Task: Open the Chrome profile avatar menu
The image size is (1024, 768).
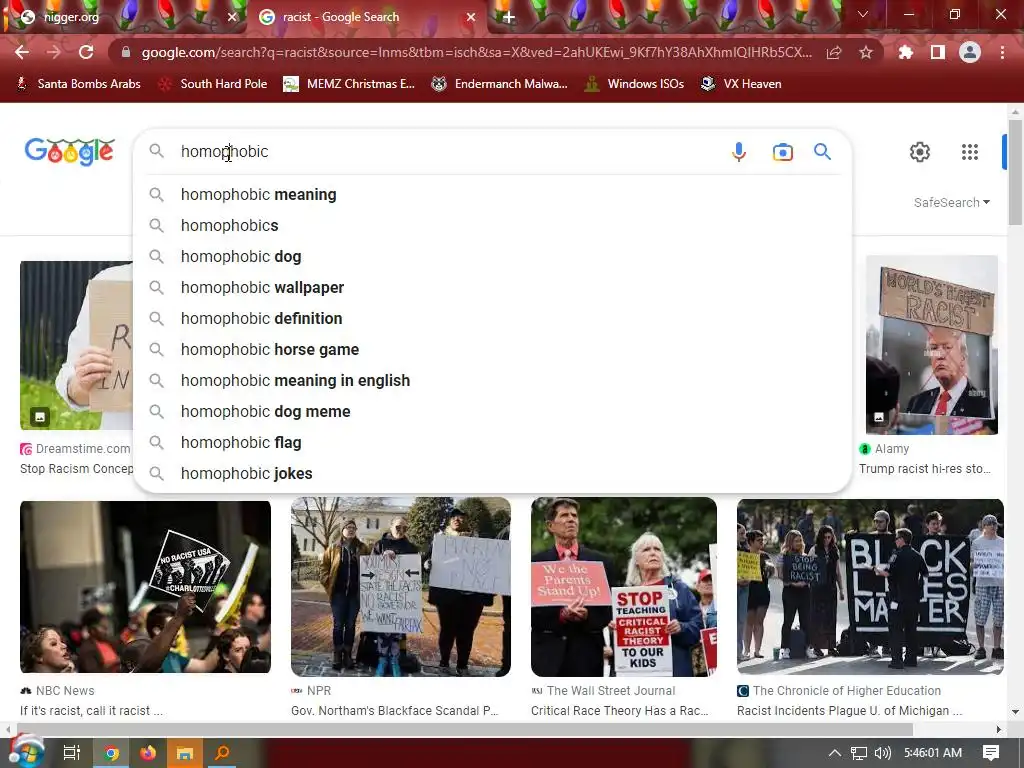Action: (970, 52)
